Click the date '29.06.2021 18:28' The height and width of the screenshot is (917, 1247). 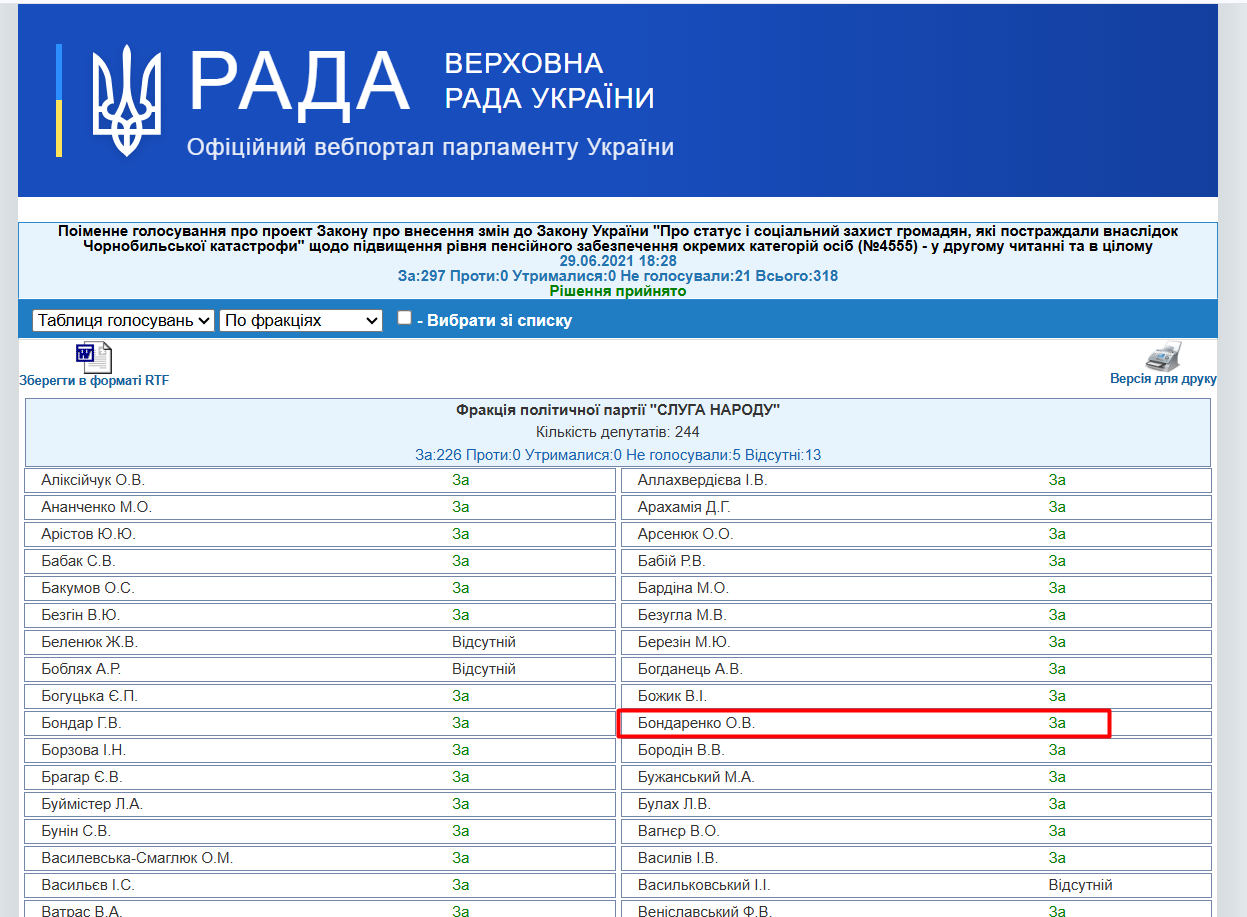618,261
